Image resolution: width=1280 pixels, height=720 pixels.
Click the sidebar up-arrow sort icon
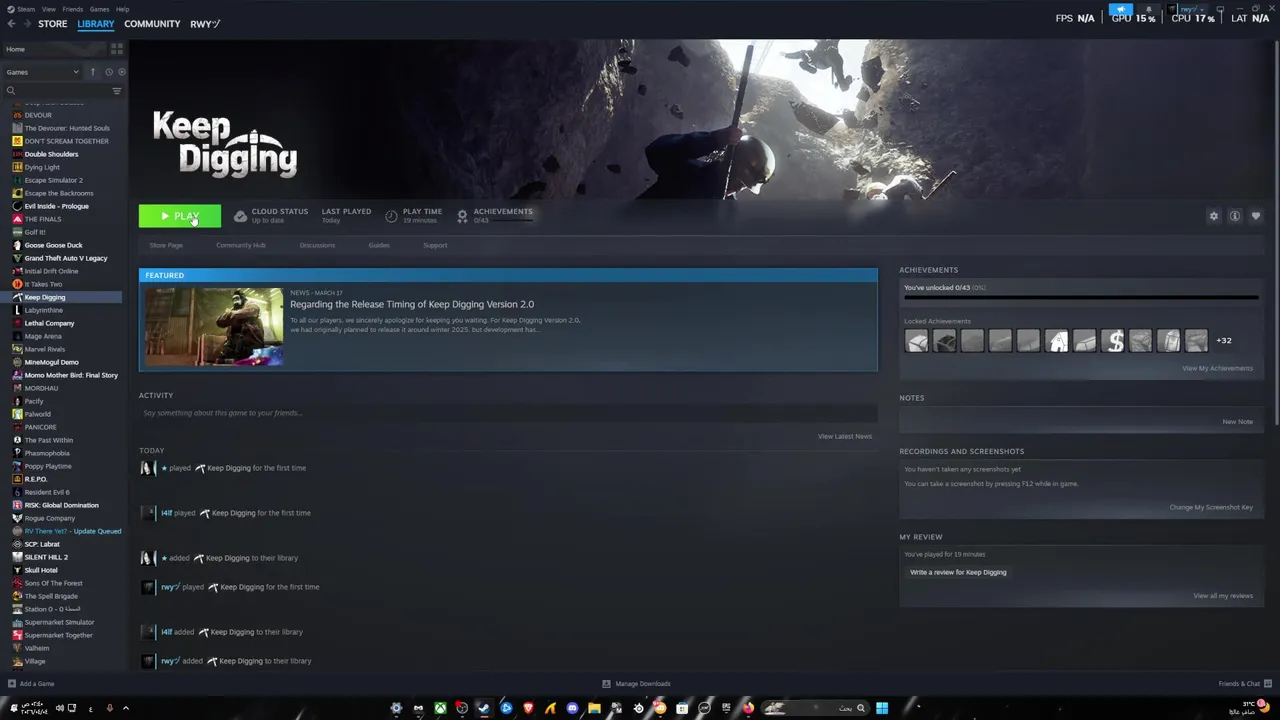pyautogui.click(x=93, y=72)
